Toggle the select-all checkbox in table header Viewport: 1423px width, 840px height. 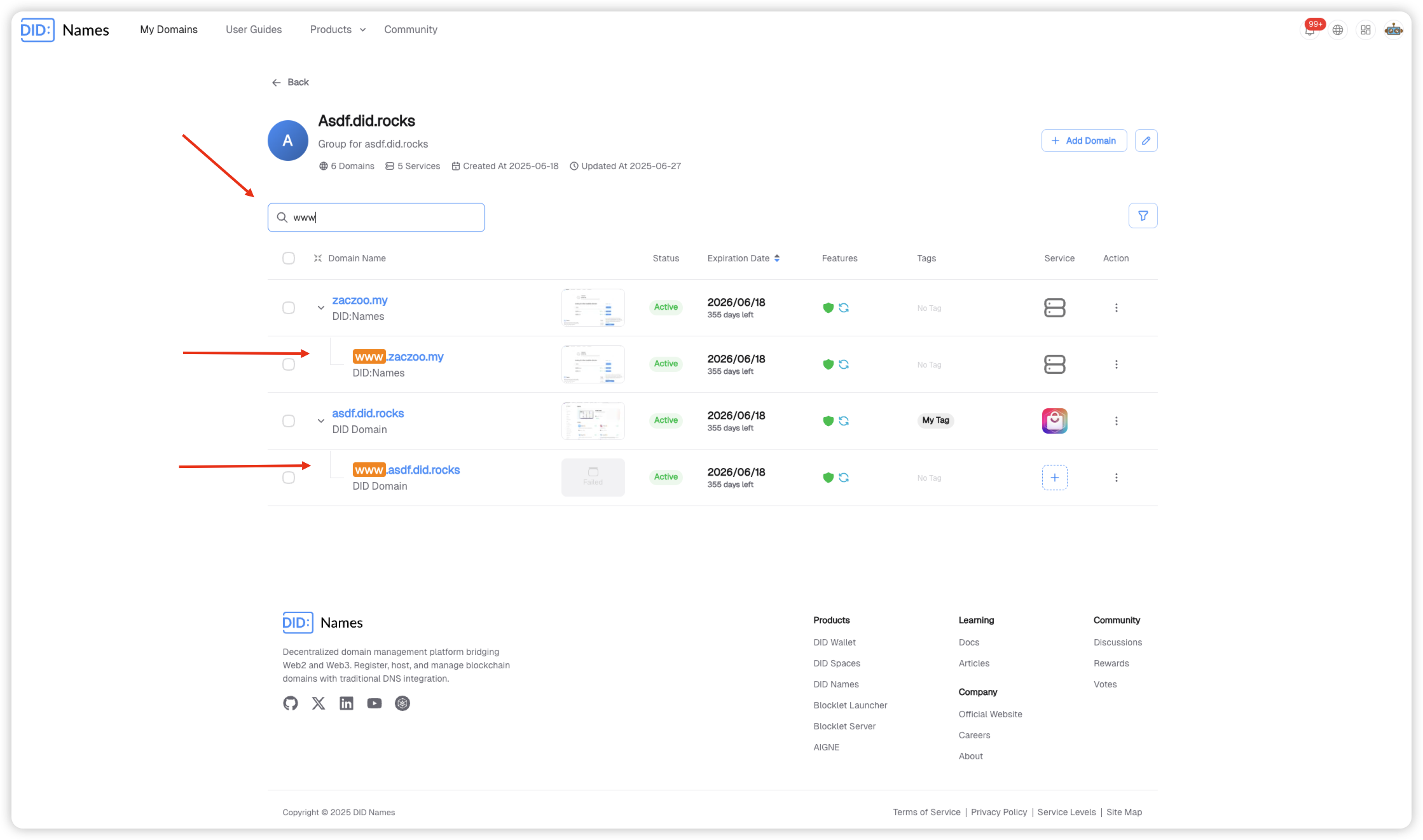[x=289, y=258]
